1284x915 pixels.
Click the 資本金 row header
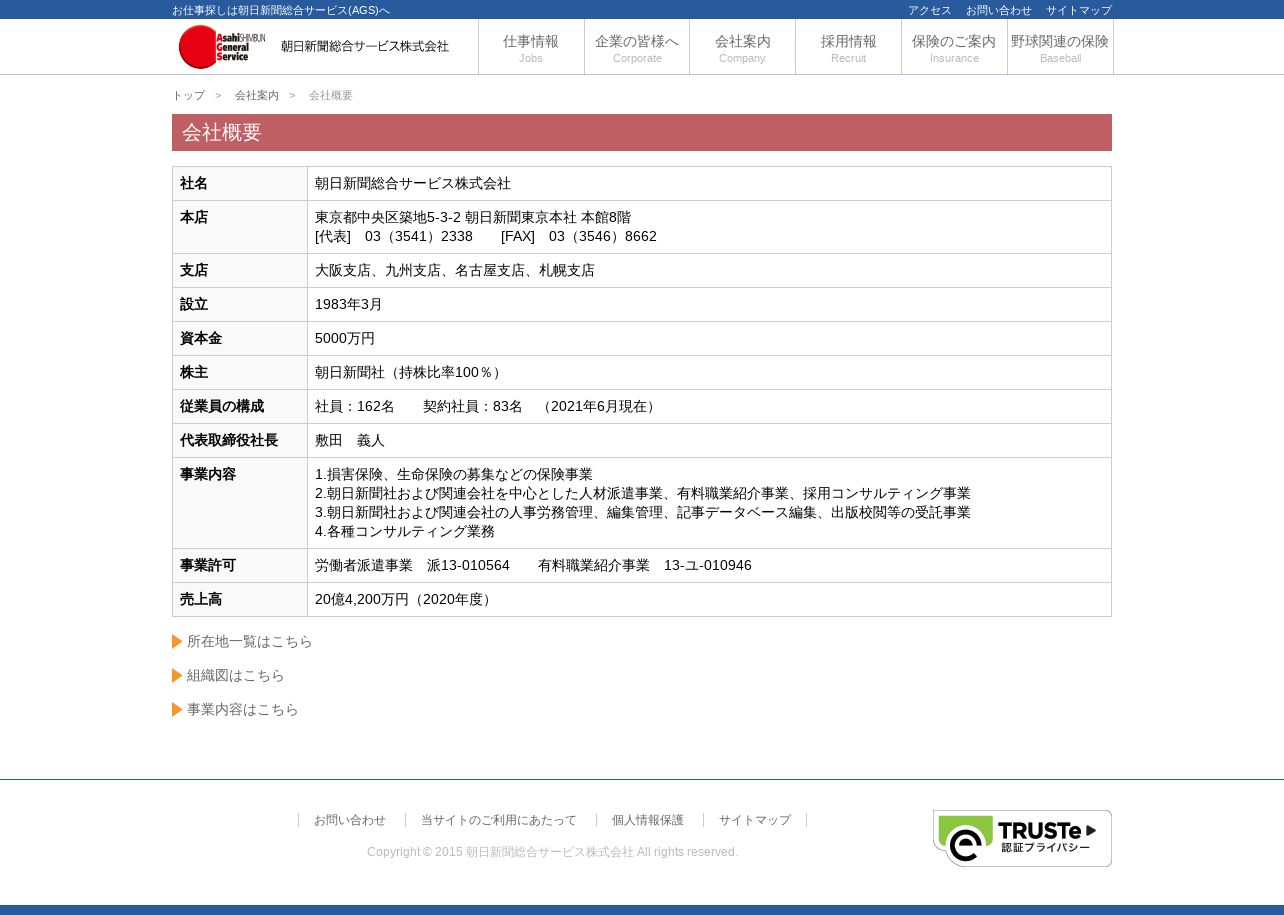[x=240, y=339]
